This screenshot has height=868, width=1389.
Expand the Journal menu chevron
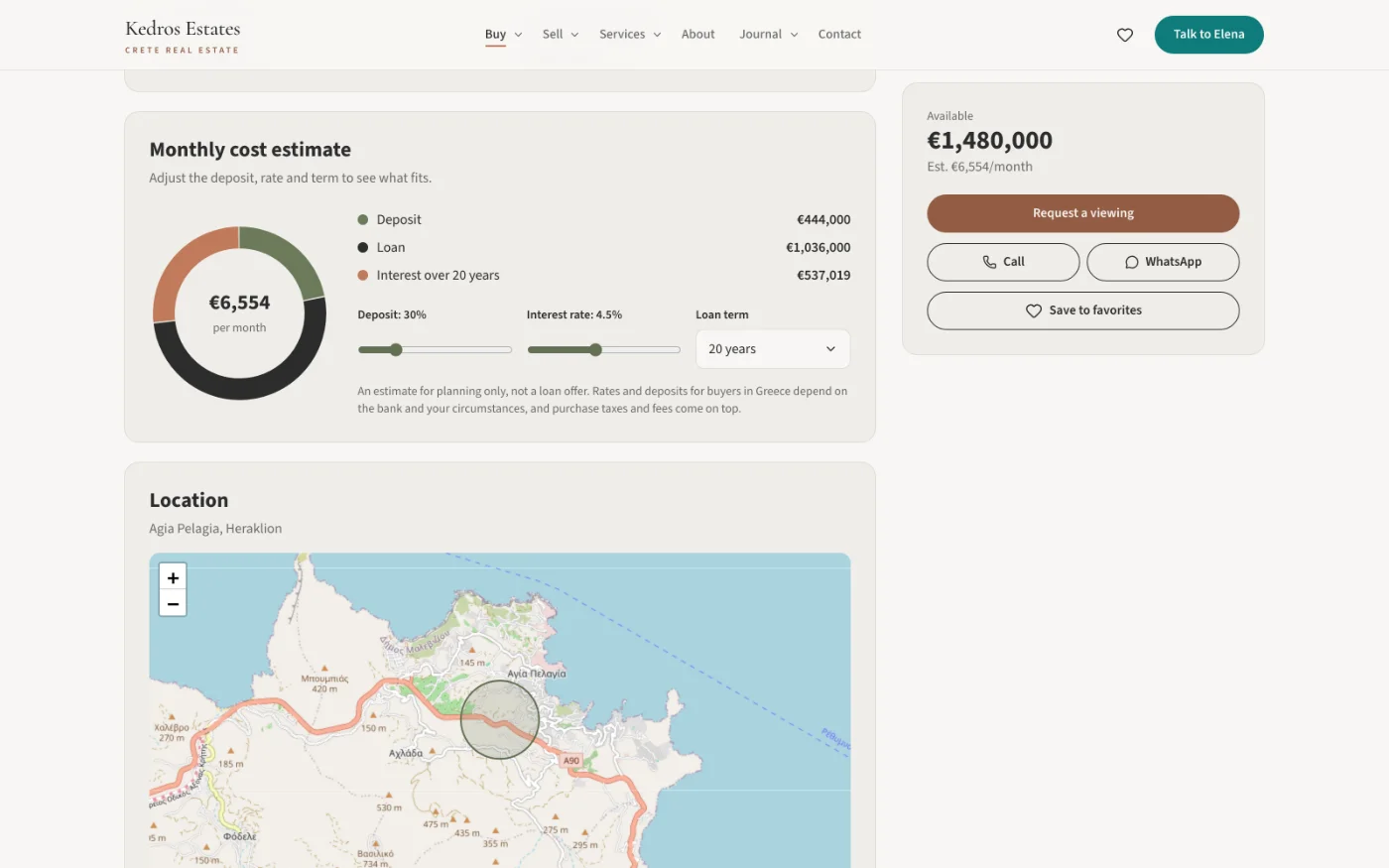pos(794,35)
